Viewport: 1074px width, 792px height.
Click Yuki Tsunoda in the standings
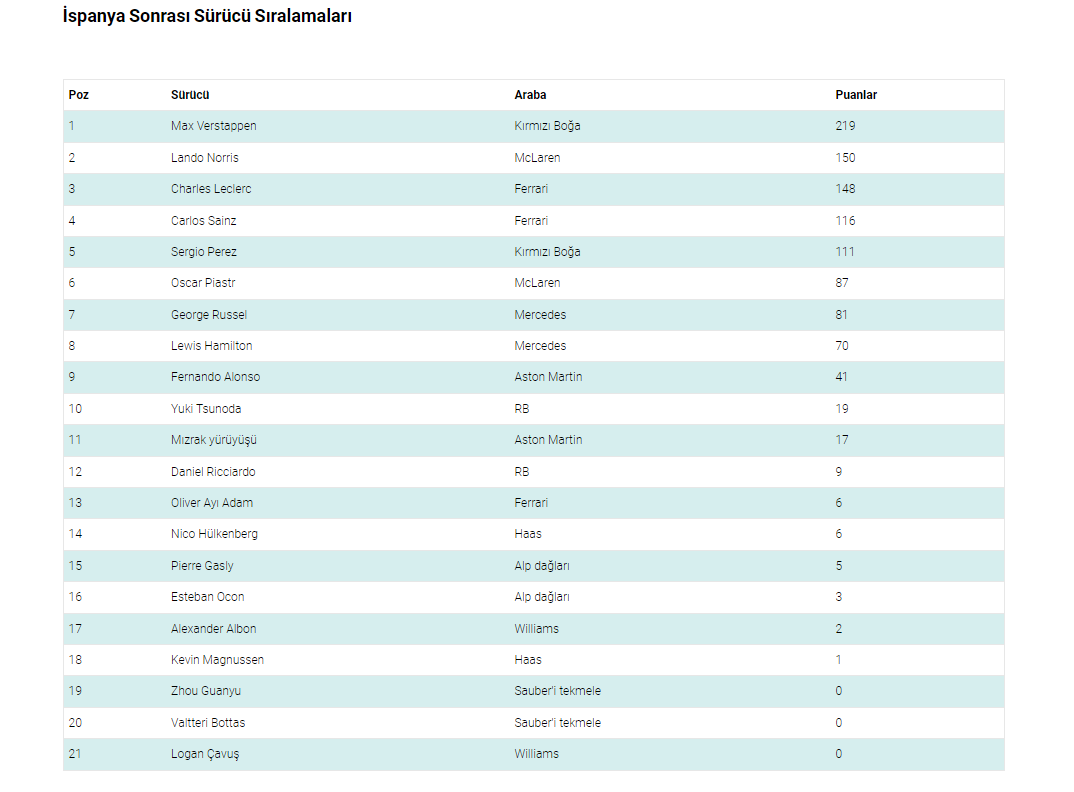[x=206, y=409]
